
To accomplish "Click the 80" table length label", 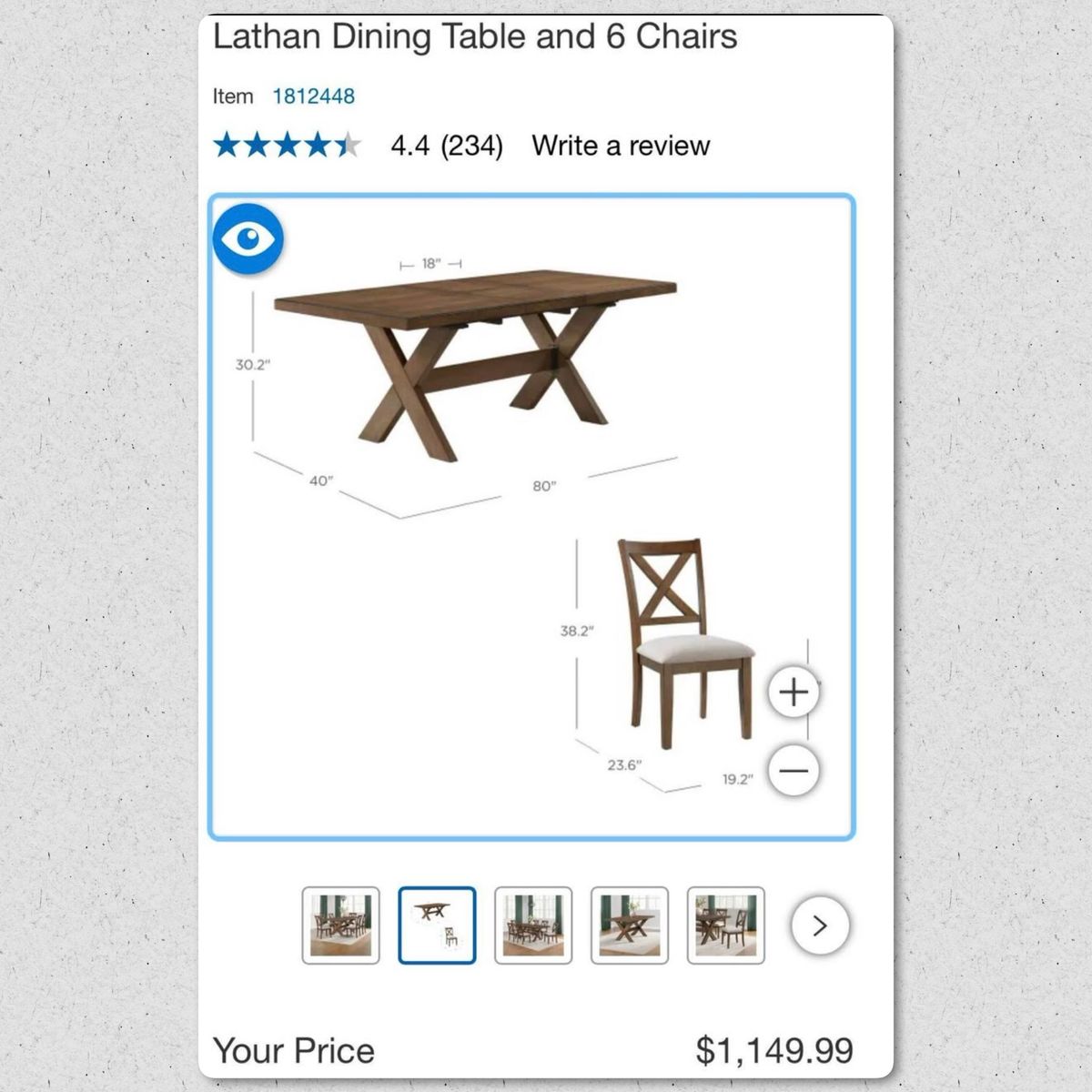I will pyautogui.click(x=544, y=486).
